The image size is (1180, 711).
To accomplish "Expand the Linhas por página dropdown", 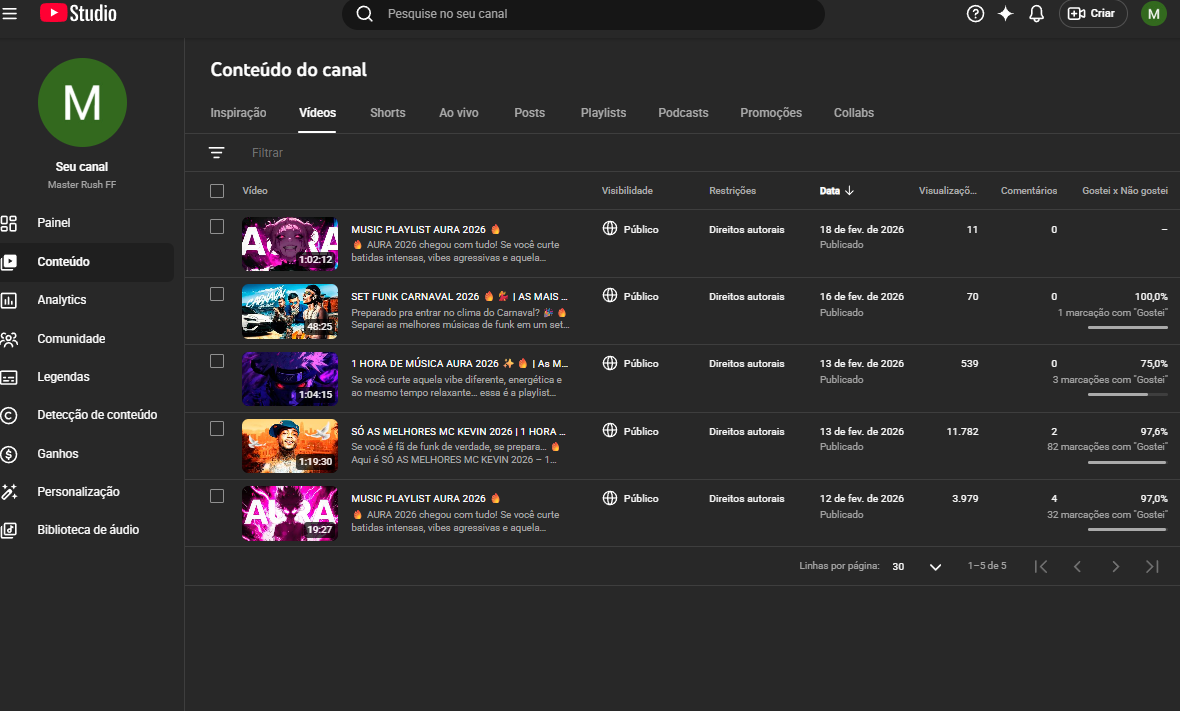I will coord(935,567).
